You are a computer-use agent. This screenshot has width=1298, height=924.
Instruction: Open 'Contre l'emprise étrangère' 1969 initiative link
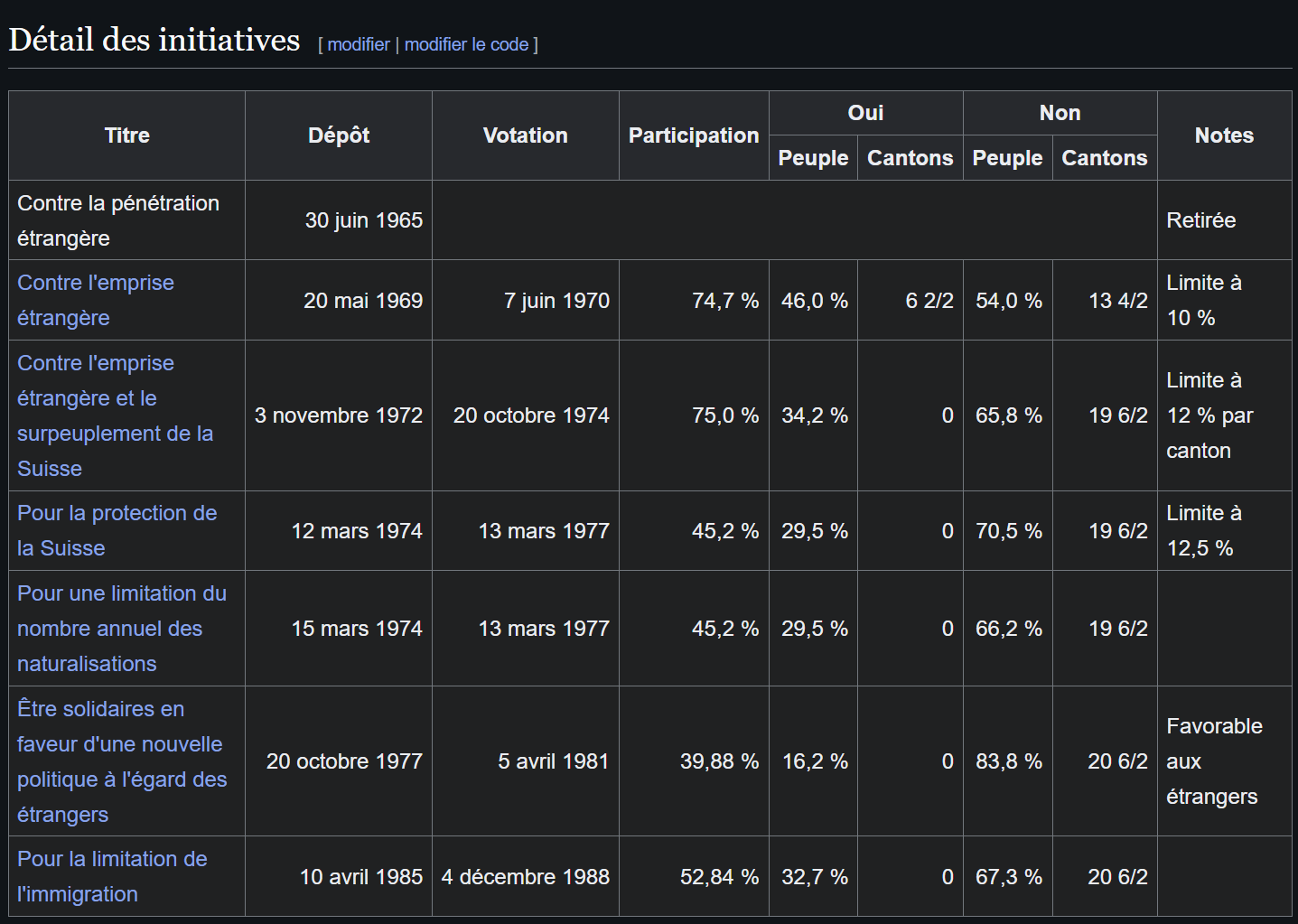(96, 300)
